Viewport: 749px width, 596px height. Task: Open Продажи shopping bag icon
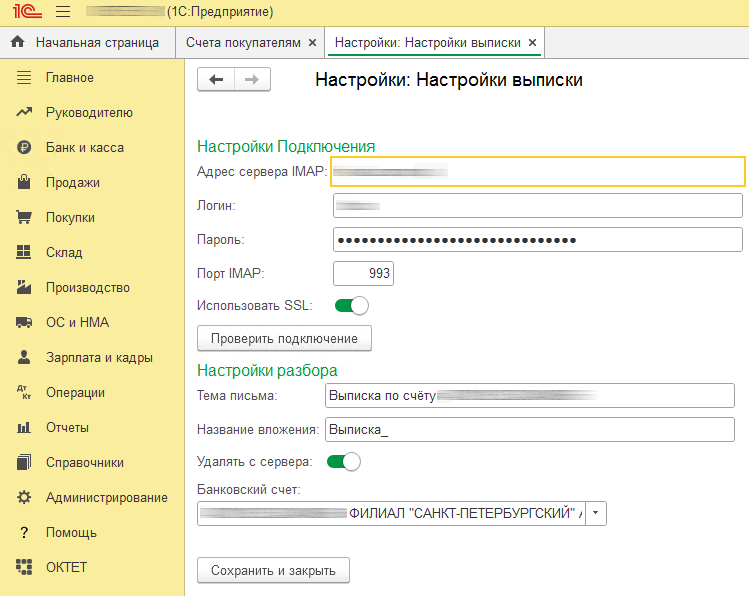25,182
